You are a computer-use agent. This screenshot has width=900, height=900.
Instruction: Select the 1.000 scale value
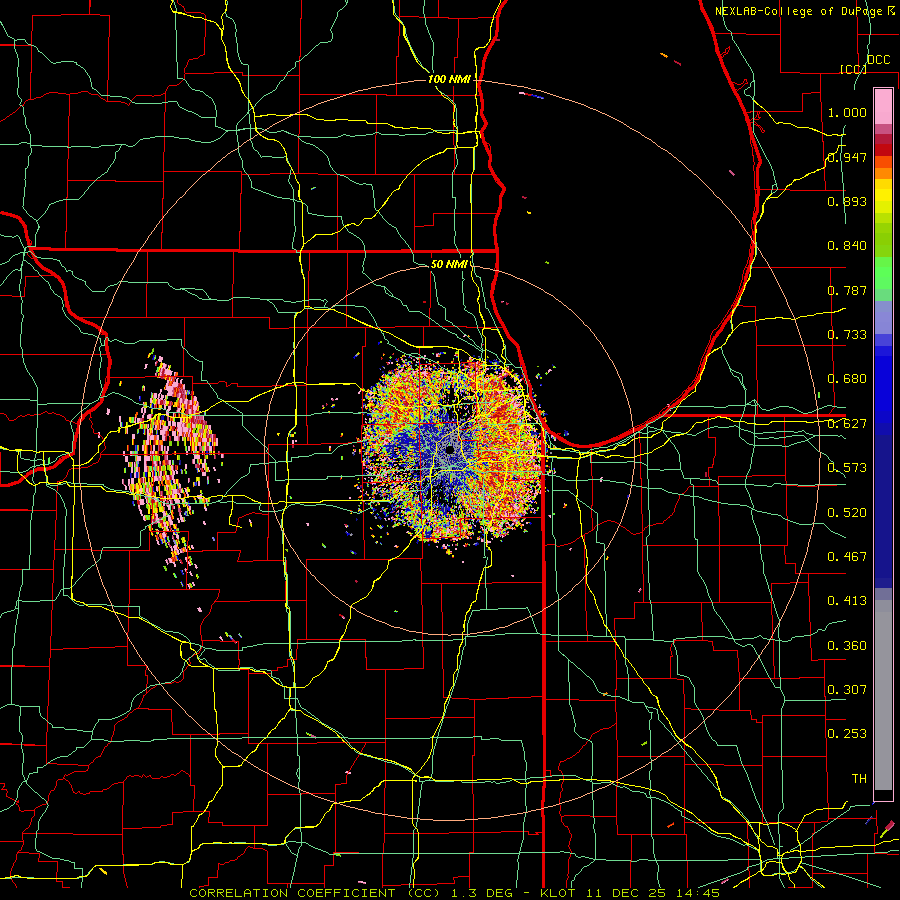pos(847,112)
